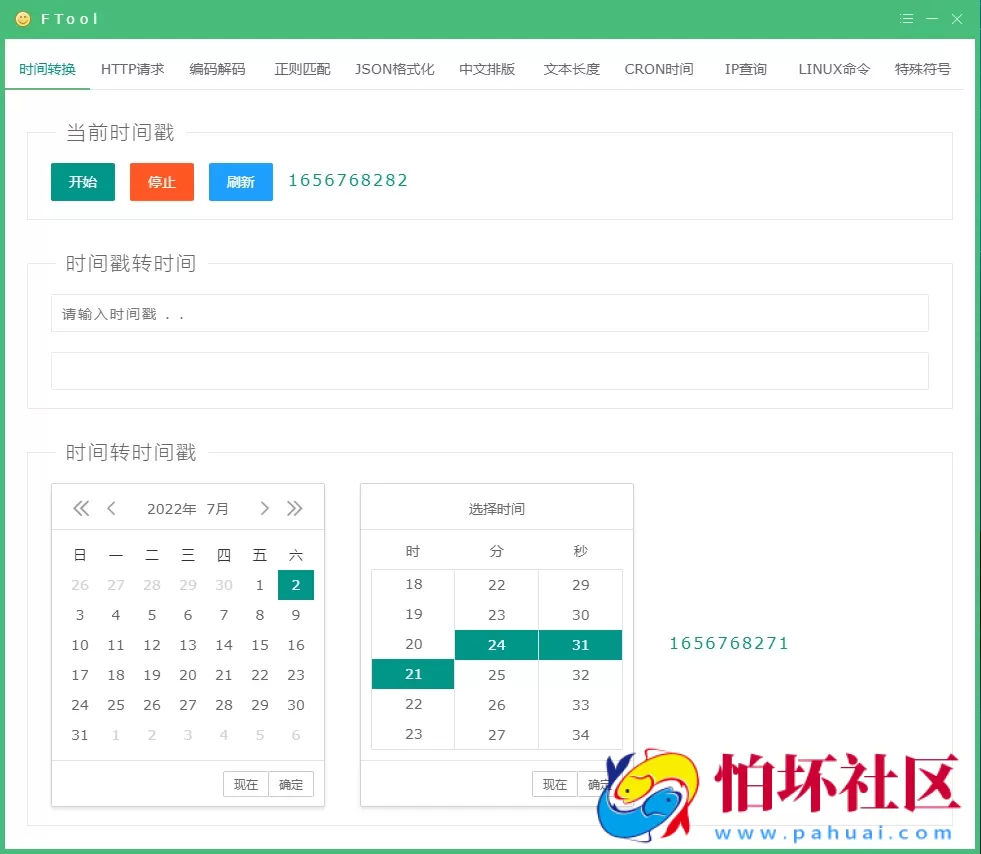Open the IP查询 tab

(x=745, y=69)
